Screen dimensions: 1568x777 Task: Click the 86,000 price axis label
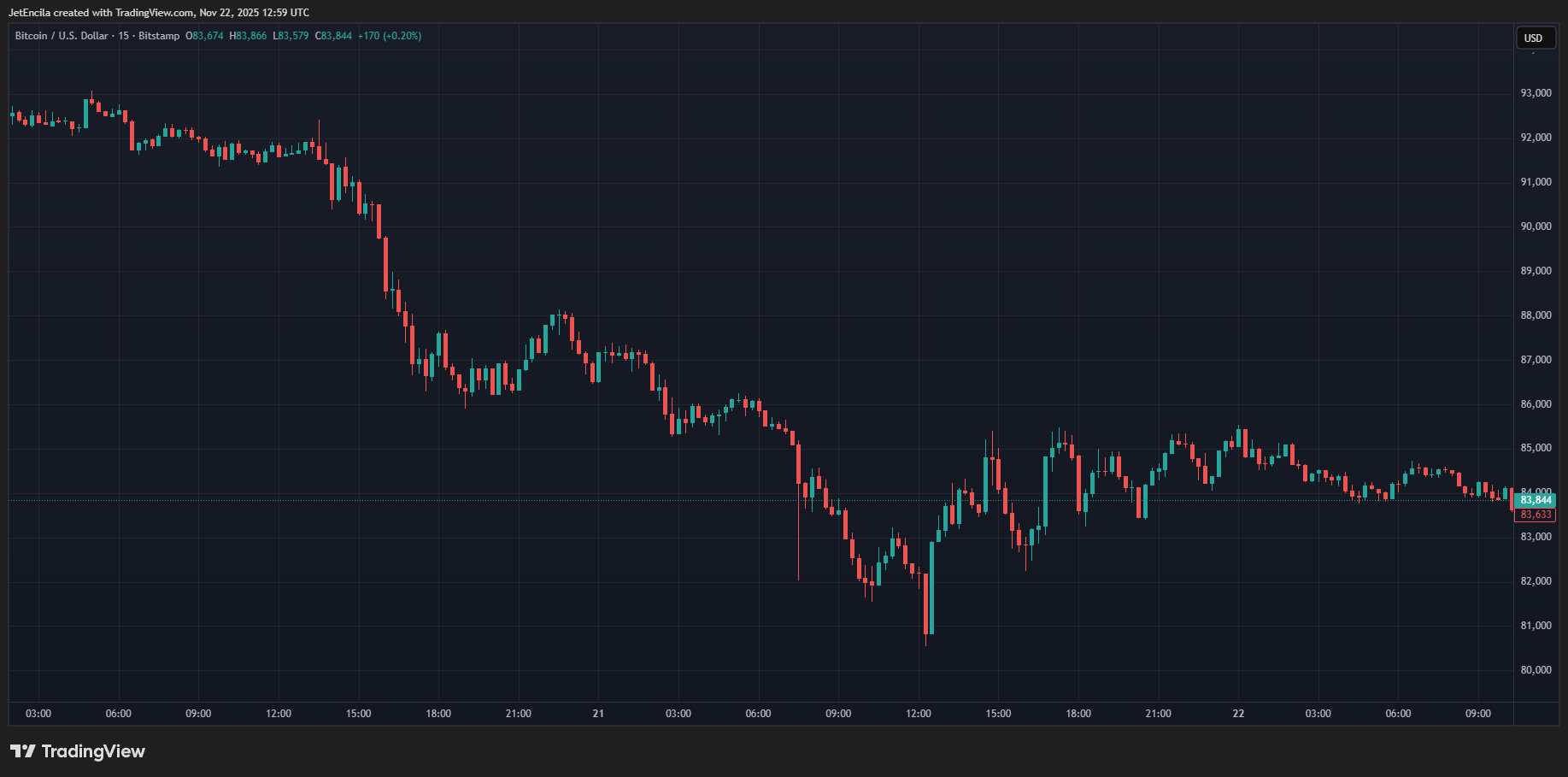1536,404
